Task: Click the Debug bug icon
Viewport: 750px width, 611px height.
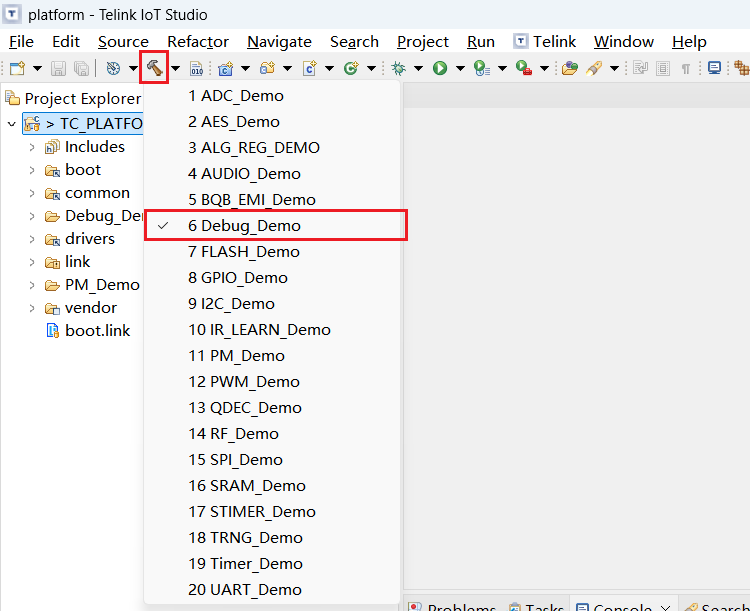Action: (398, 68)
